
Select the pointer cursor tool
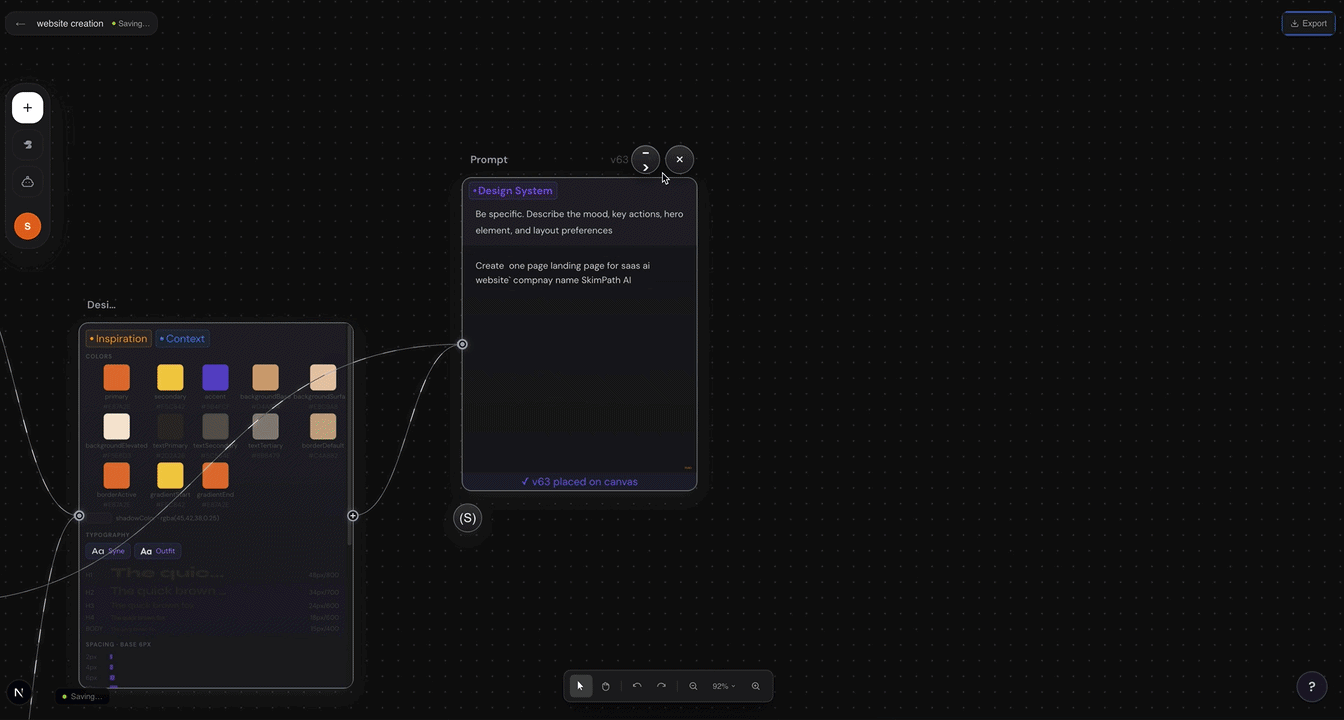580,686
